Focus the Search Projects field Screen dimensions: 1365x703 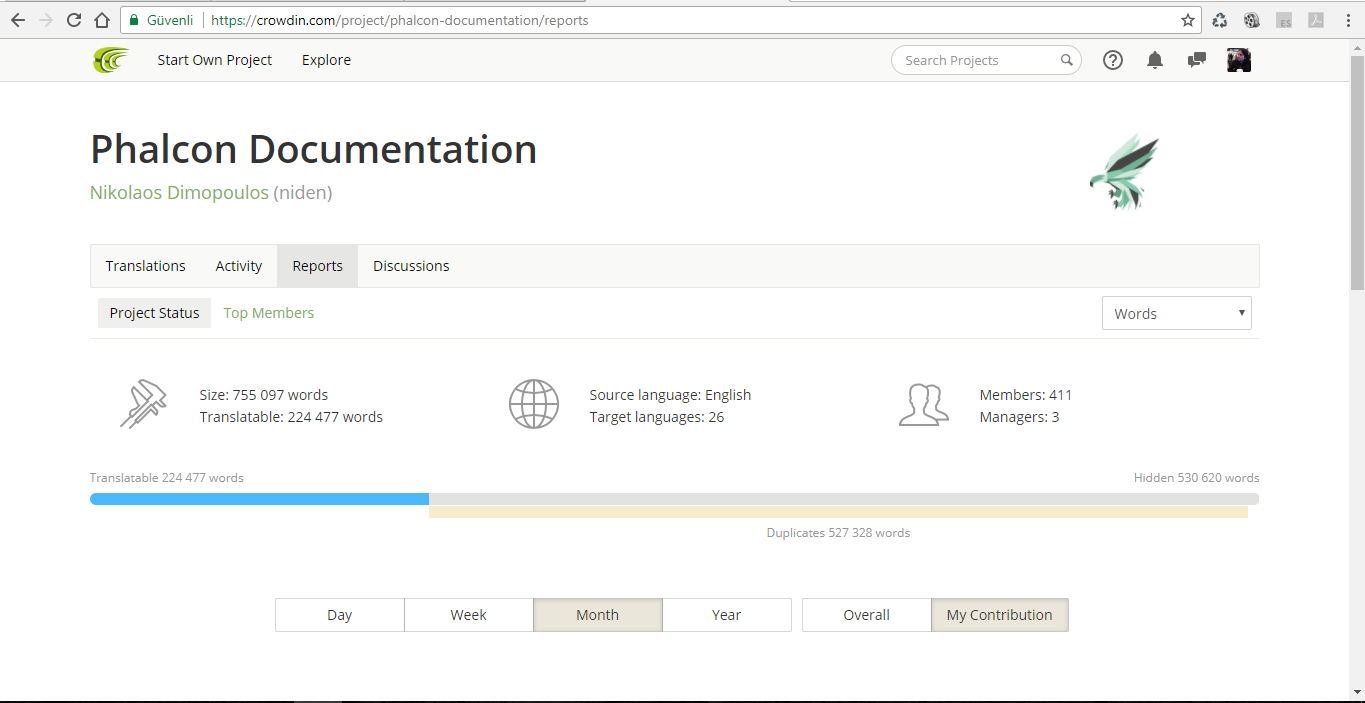coord(986,60)
